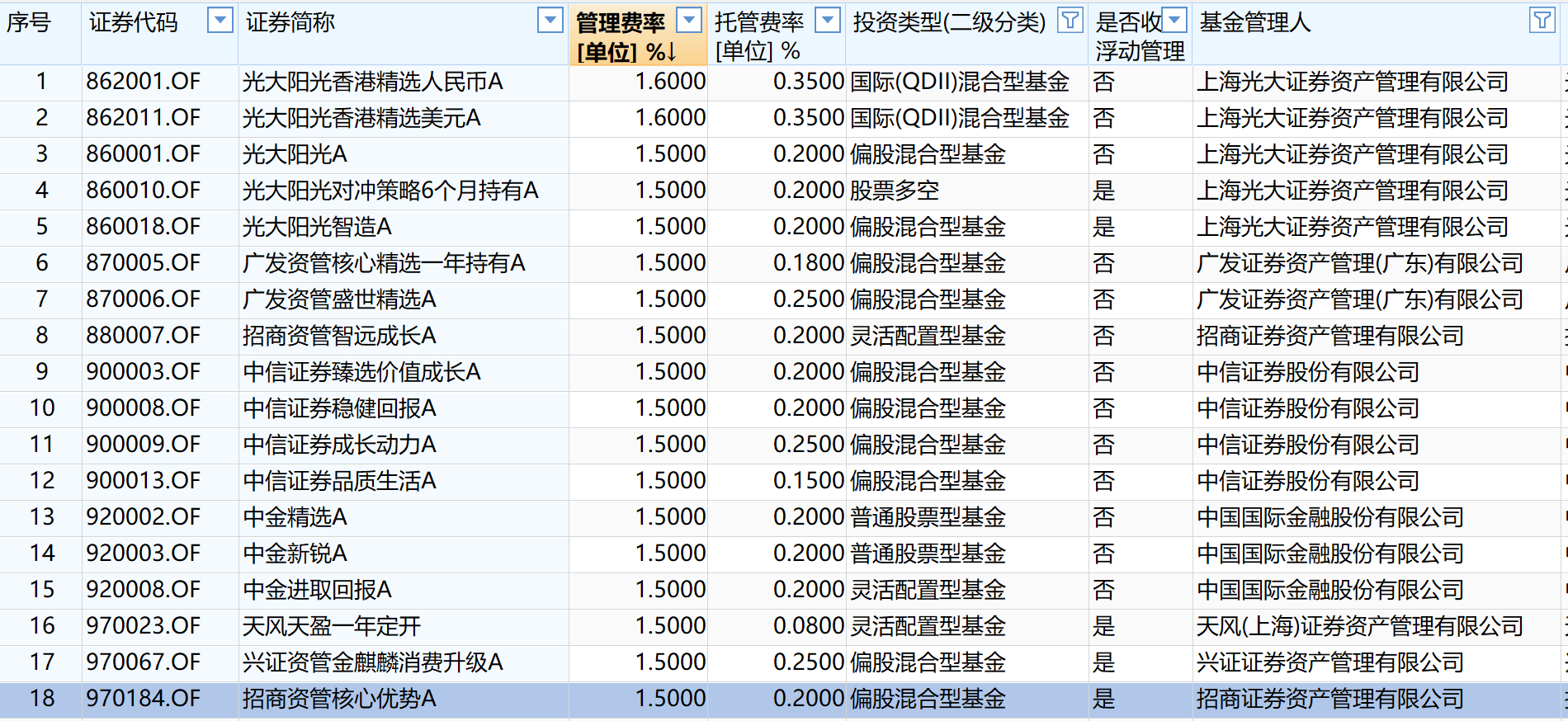Open the 是否收浮动管理 column dropdown
Image resolution: width=1568 pixels, height=721 pixels.
[1174, 21]
